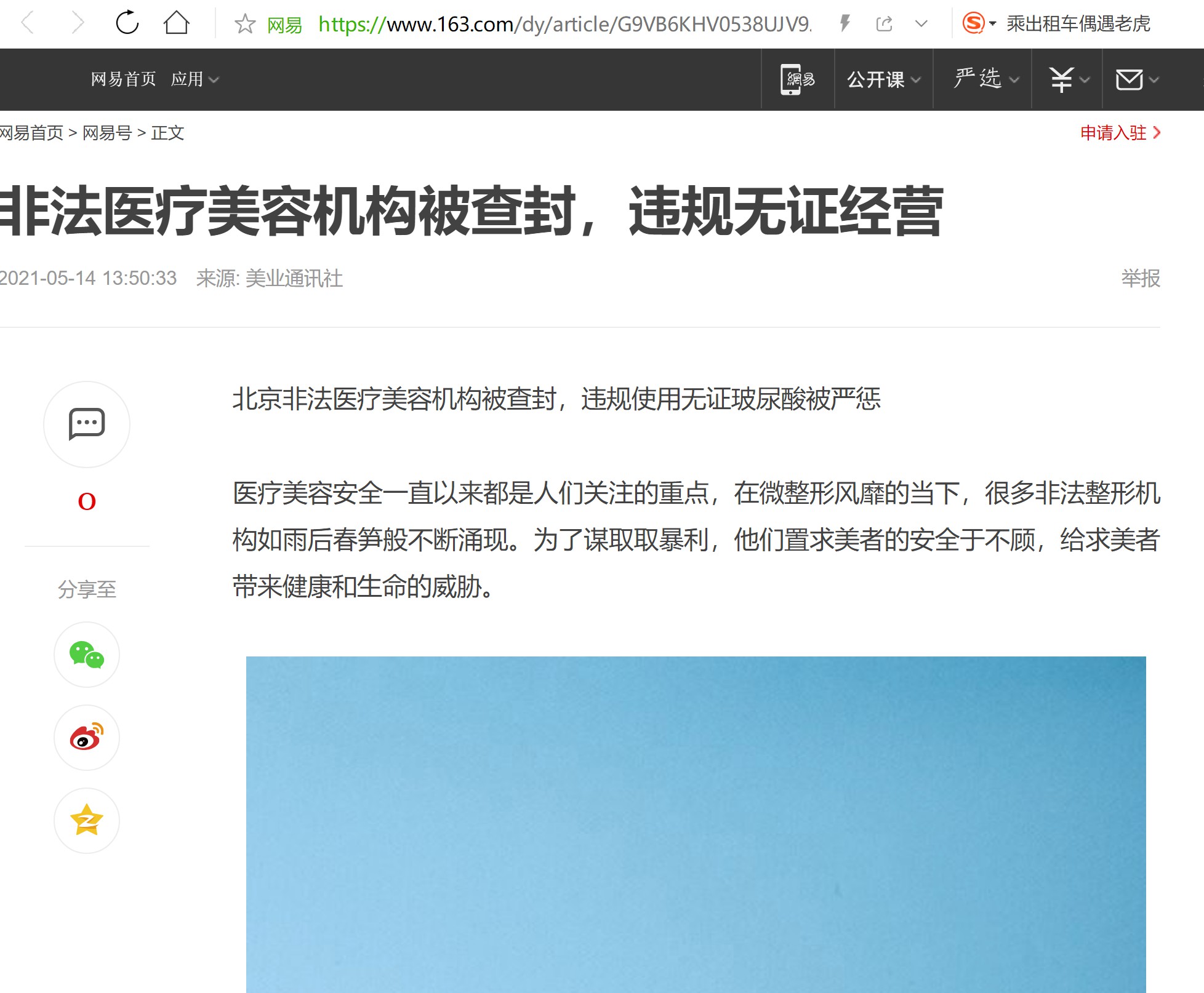Screen dimensions: 1204x993
Task: Click the blue article image
Action: point(696,824)
